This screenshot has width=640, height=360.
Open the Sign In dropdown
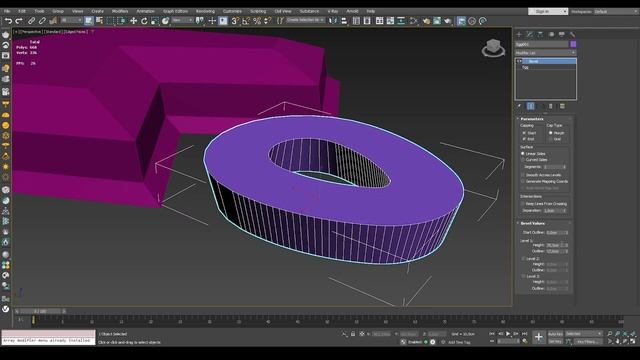(x=547, y=11)
